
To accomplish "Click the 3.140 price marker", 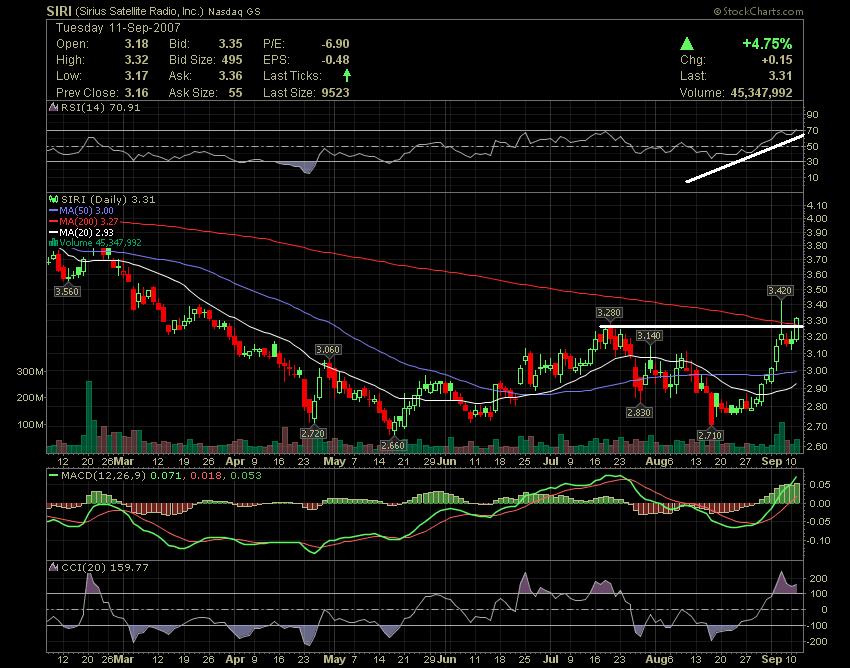I will point(649,336).
